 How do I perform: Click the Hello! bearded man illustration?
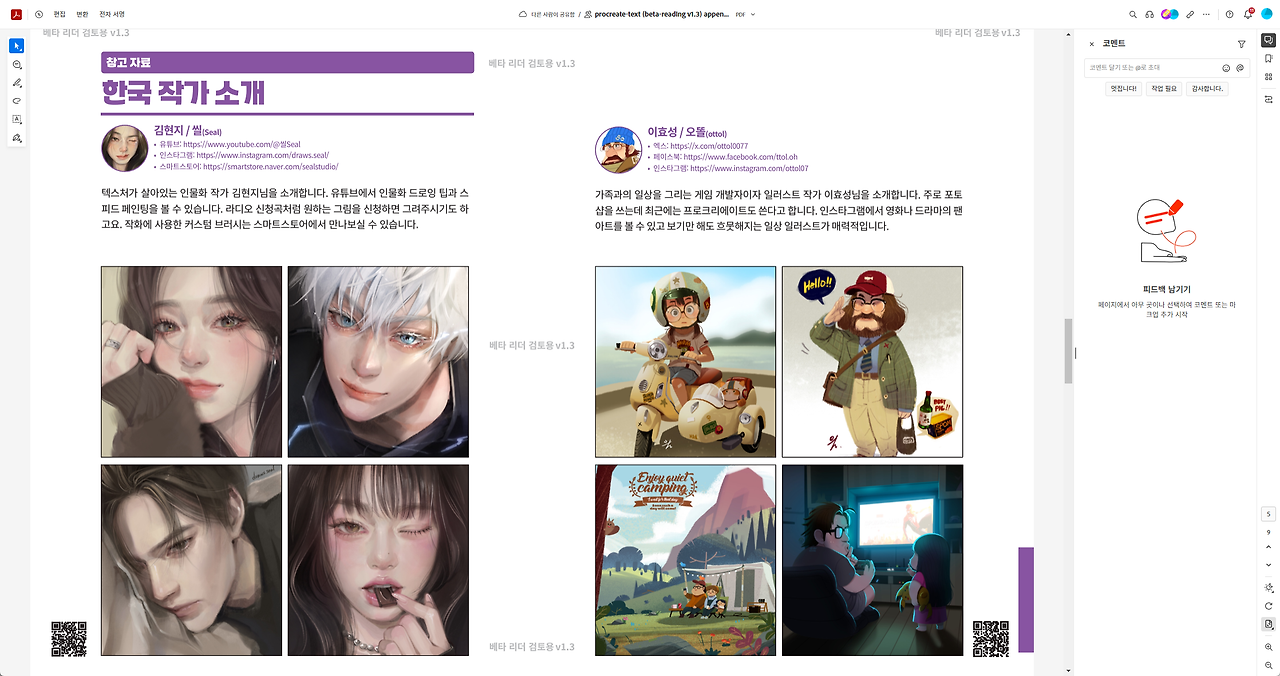point(872,362)
